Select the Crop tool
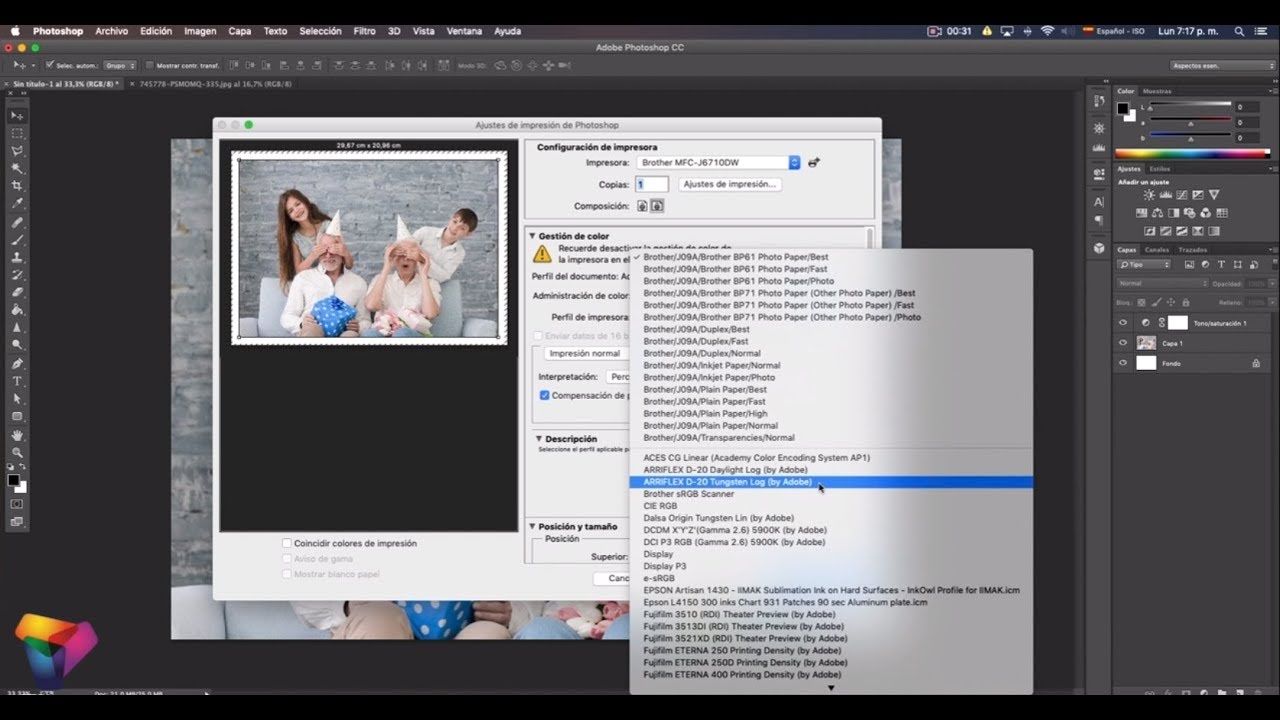The height and width of the screenshot is (720, 1280). (17, 186)
